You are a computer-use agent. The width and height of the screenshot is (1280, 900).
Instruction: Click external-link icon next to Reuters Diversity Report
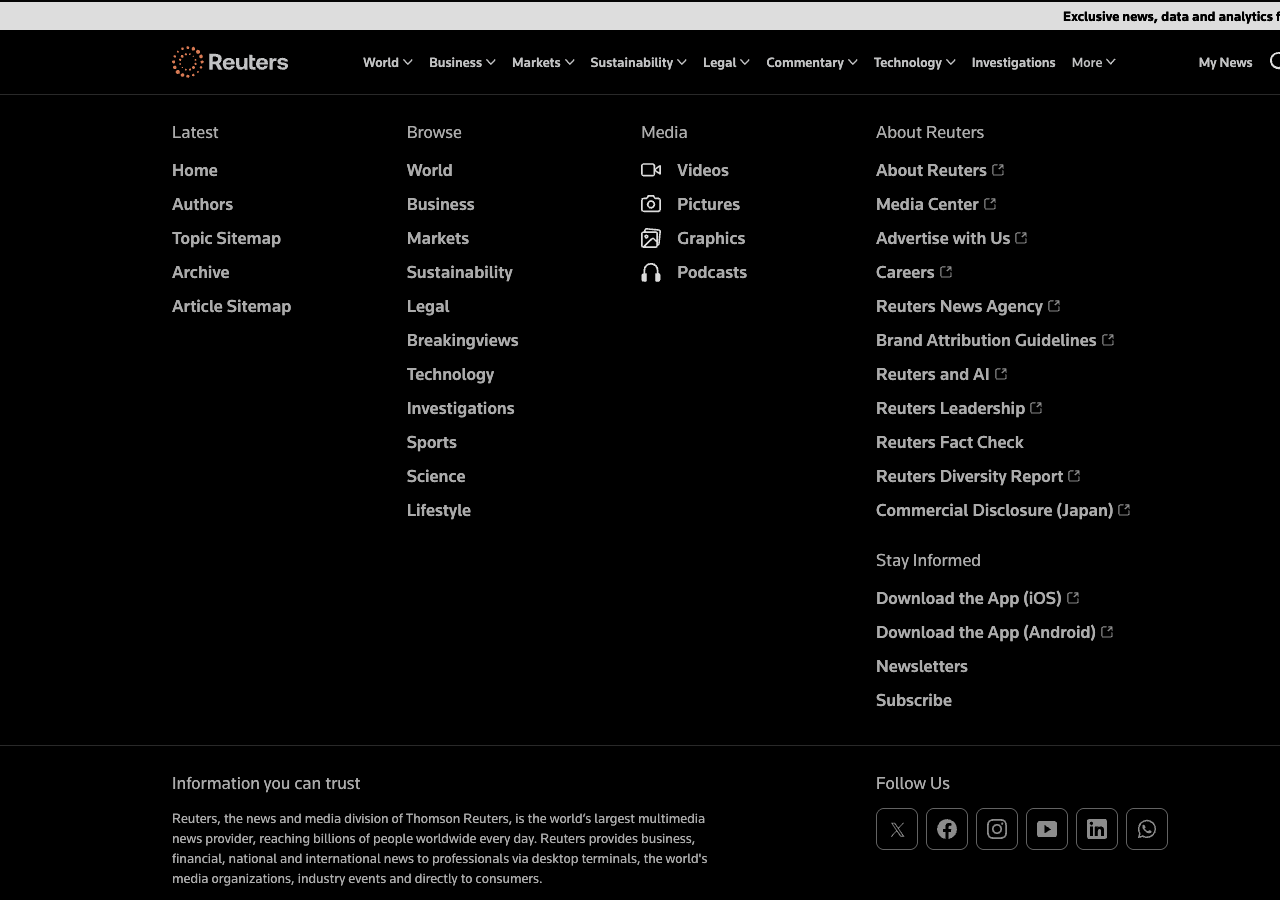tap(1074, 476)
